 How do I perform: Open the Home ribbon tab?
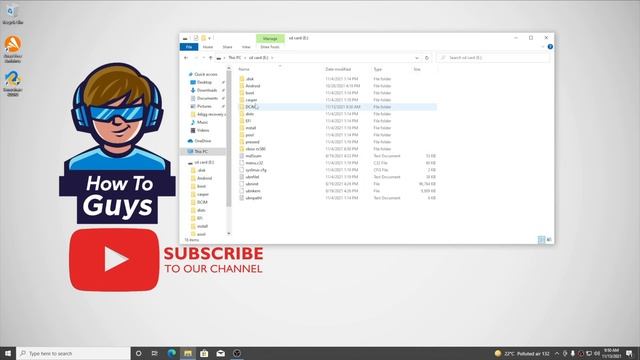click(208, 47)
